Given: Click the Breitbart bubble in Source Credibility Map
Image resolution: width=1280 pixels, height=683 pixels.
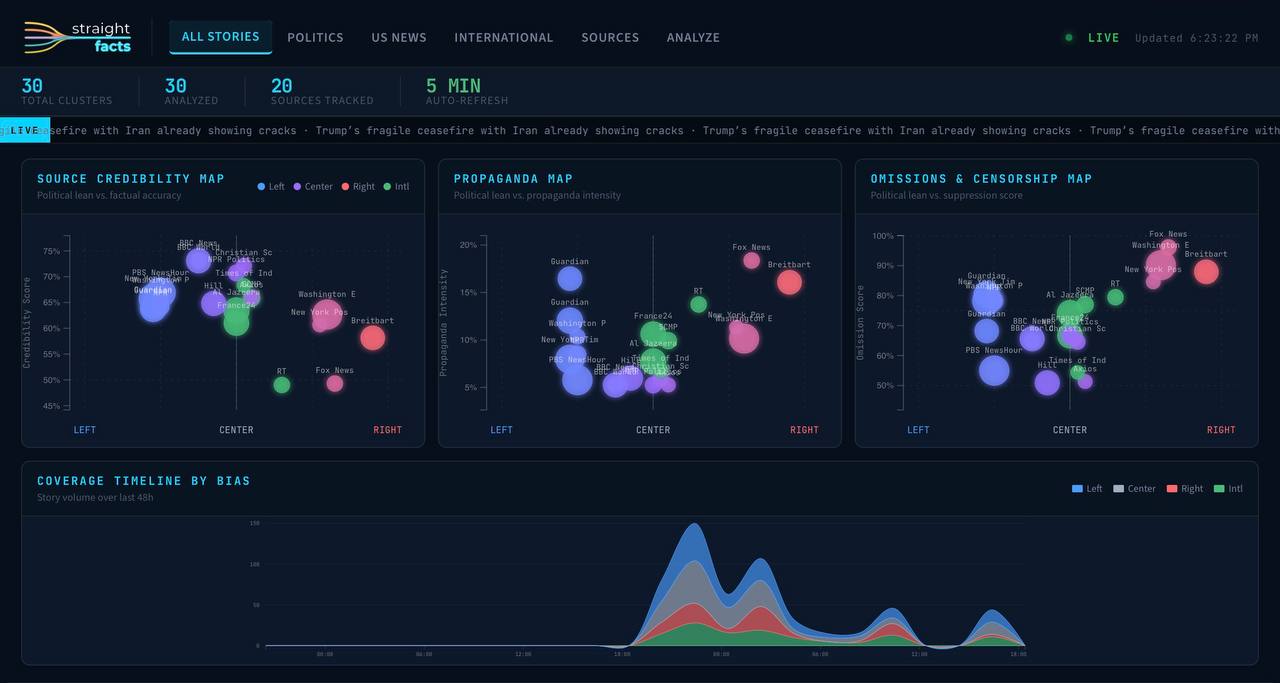Looking at the screenshot, I should [372, 338].
